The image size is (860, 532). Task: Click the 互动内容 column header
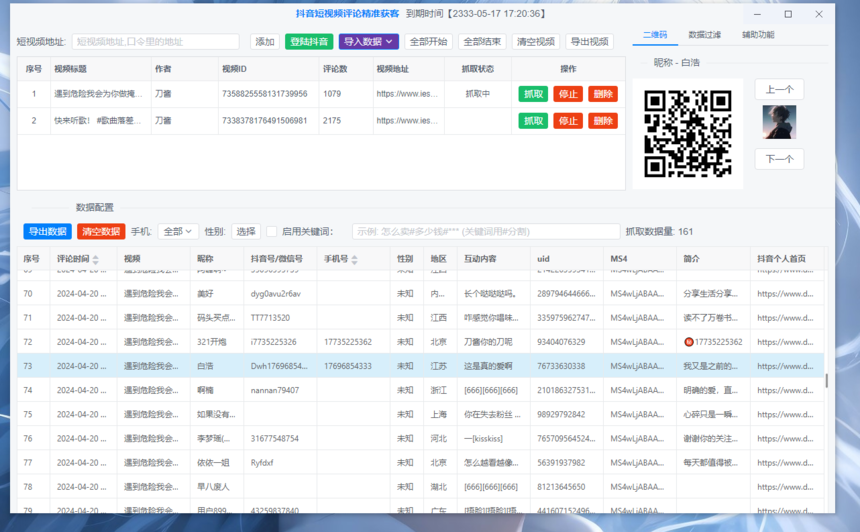pyautogui.click(x=480, y=259)
